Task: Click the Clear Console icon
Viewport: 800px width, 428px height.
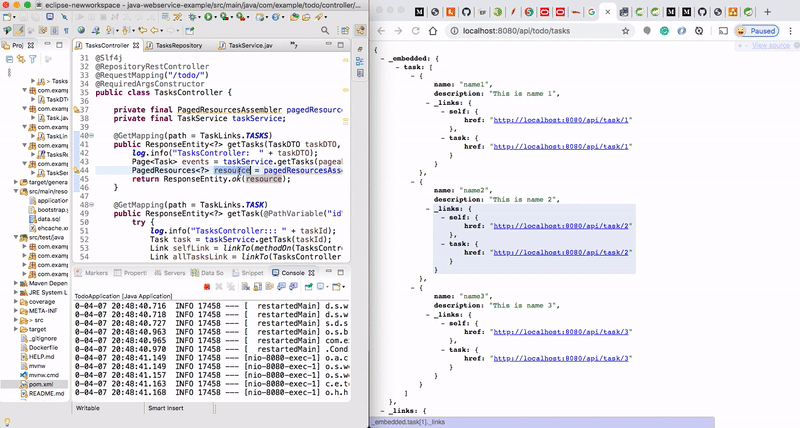Action: pyautogui.click(x=245, y=287)
